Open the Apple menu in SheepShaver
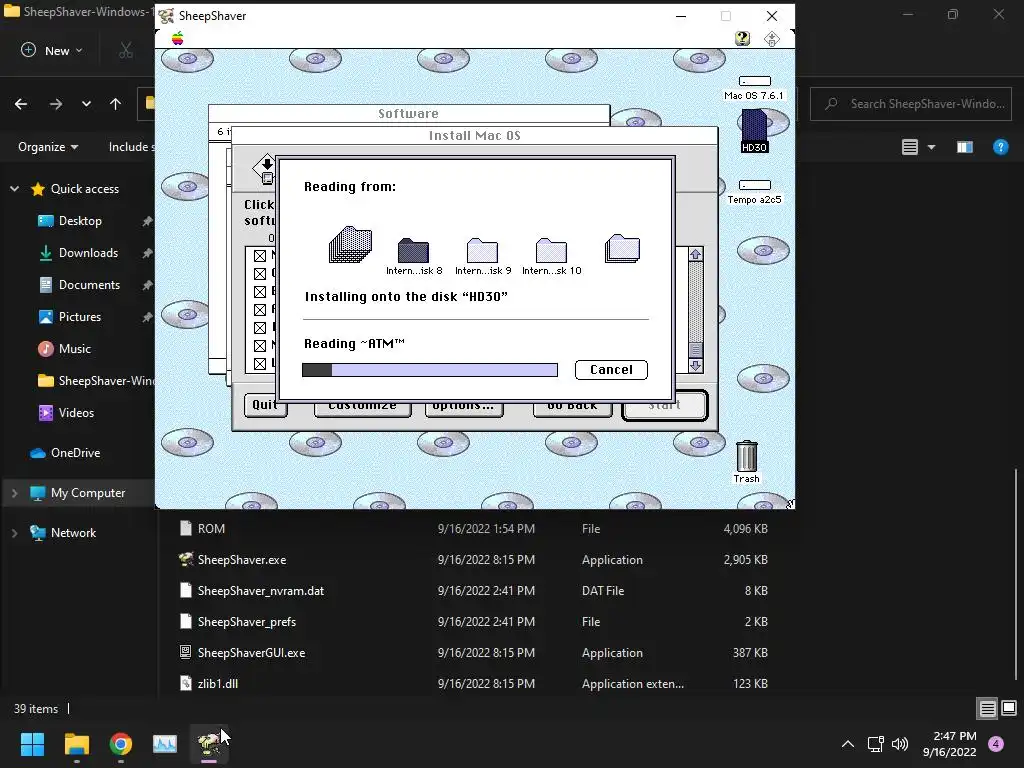This screenshot has width=1024, height=768. [x=178, y=39]
